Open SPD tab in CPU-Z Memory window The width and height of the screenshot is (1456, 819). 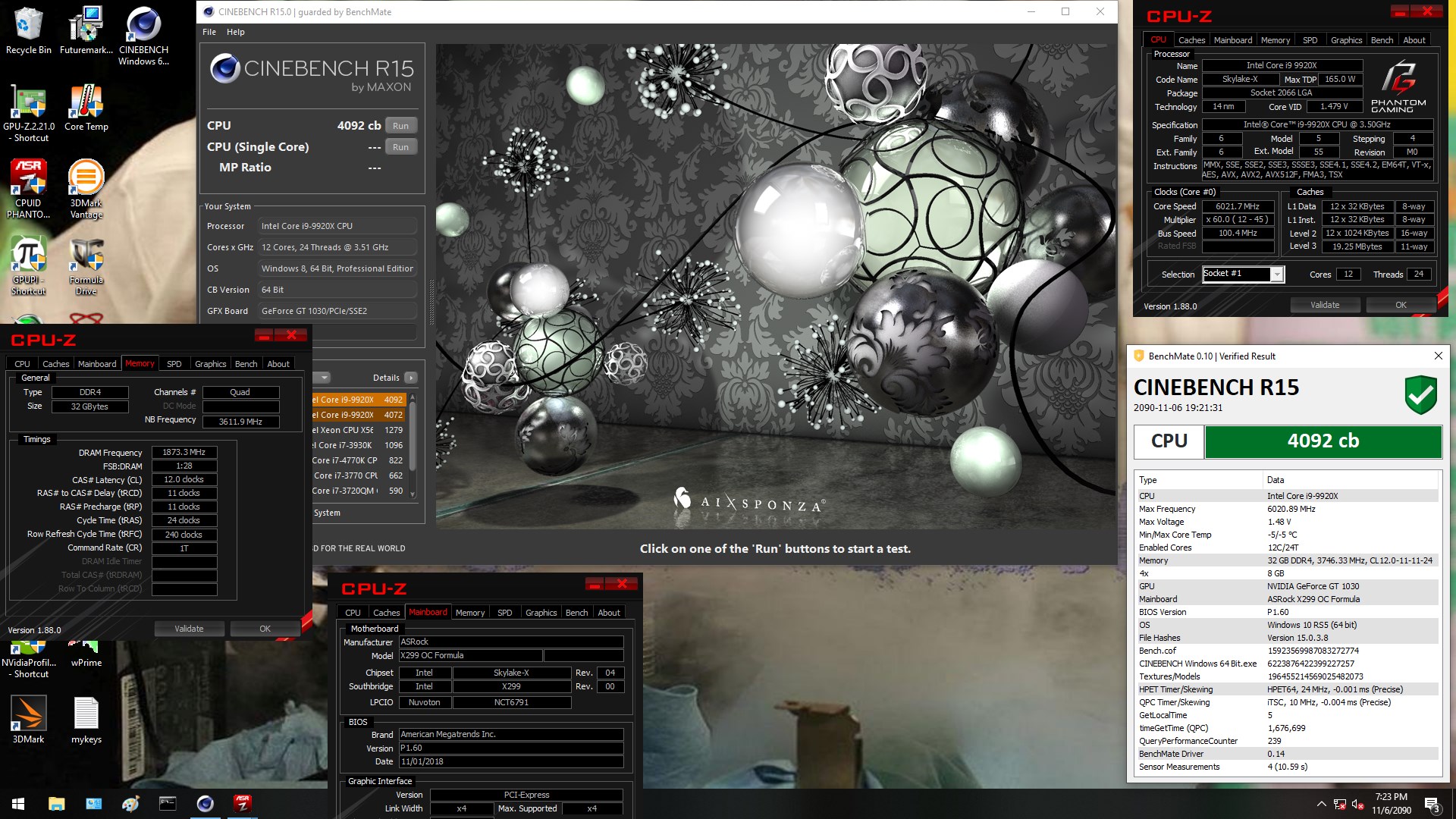(x=174, y=364)
